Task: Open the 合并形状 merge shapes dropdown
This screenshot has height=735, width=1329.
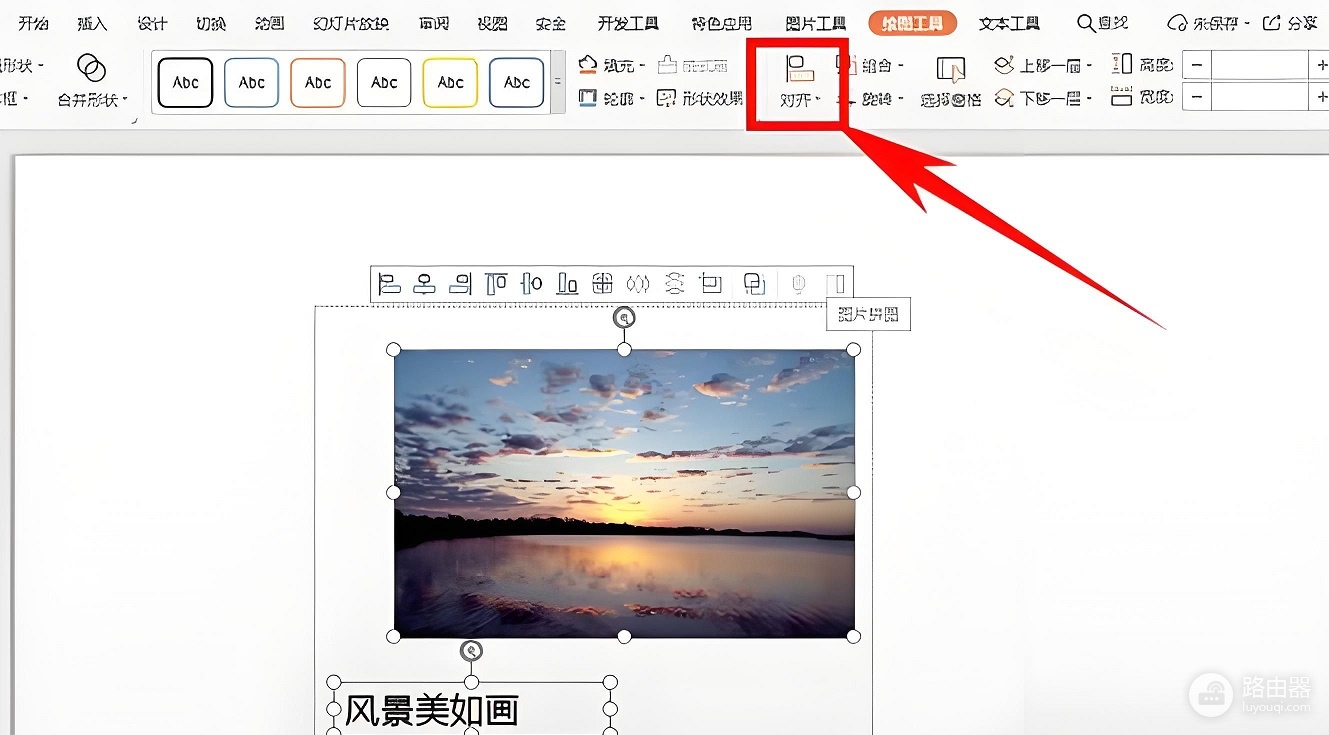Action: 92,82
